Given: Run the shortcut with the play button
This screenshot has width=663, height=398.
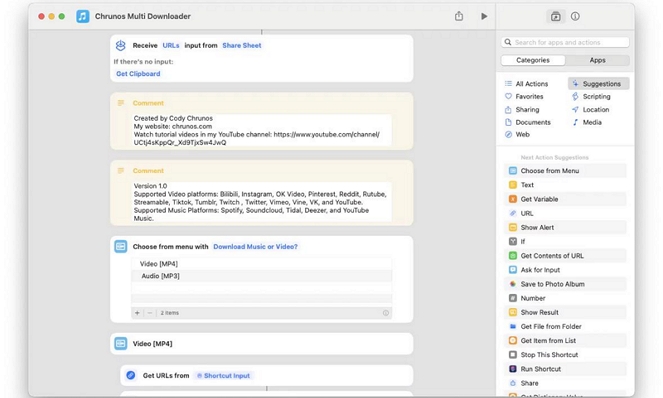Looking at the screenshot, I should point(484,16).
